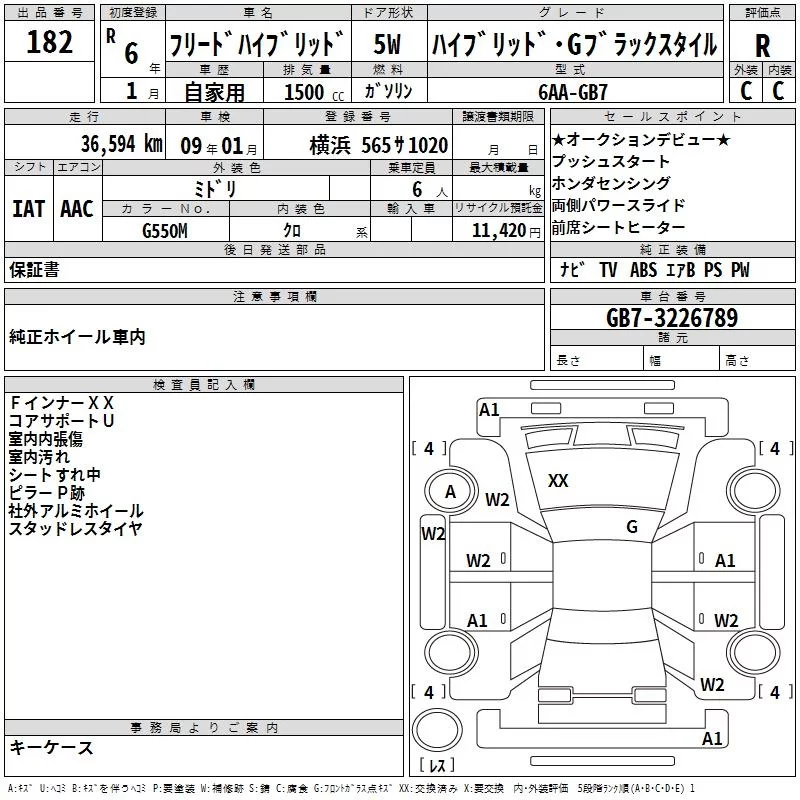The width and height of the screenshot is (800, 800).
Task: Select the color code G550M
Action: (164, 230)
